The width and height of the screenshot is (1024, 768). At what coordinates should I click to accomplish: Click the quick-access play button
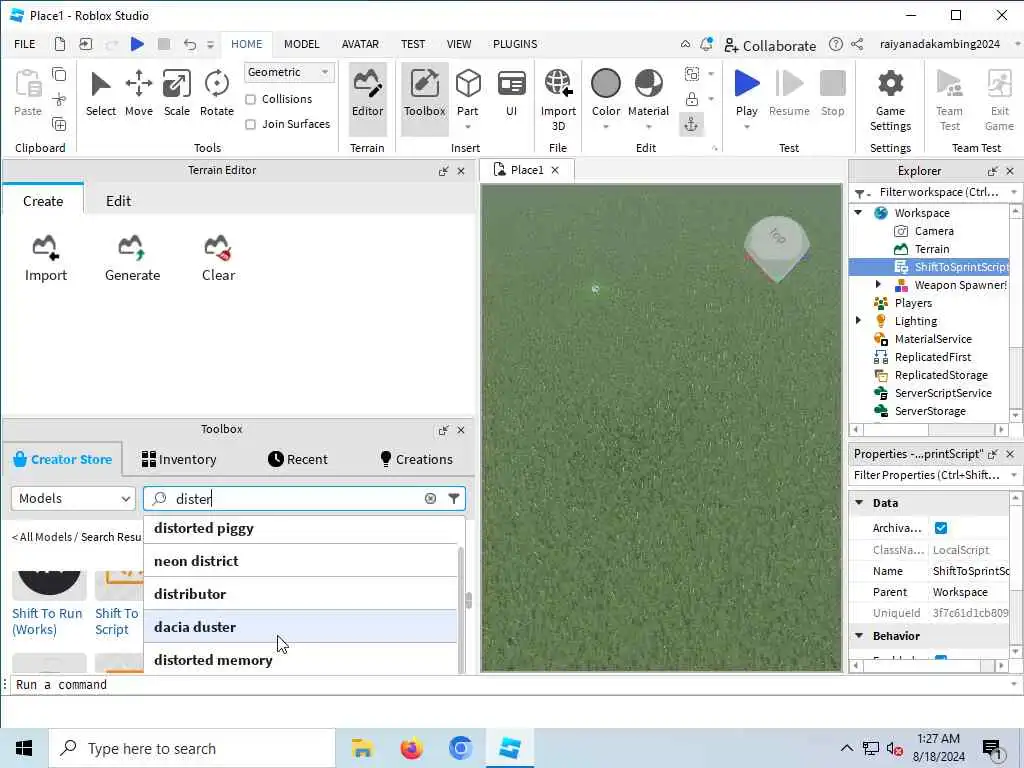click(137, 44)
